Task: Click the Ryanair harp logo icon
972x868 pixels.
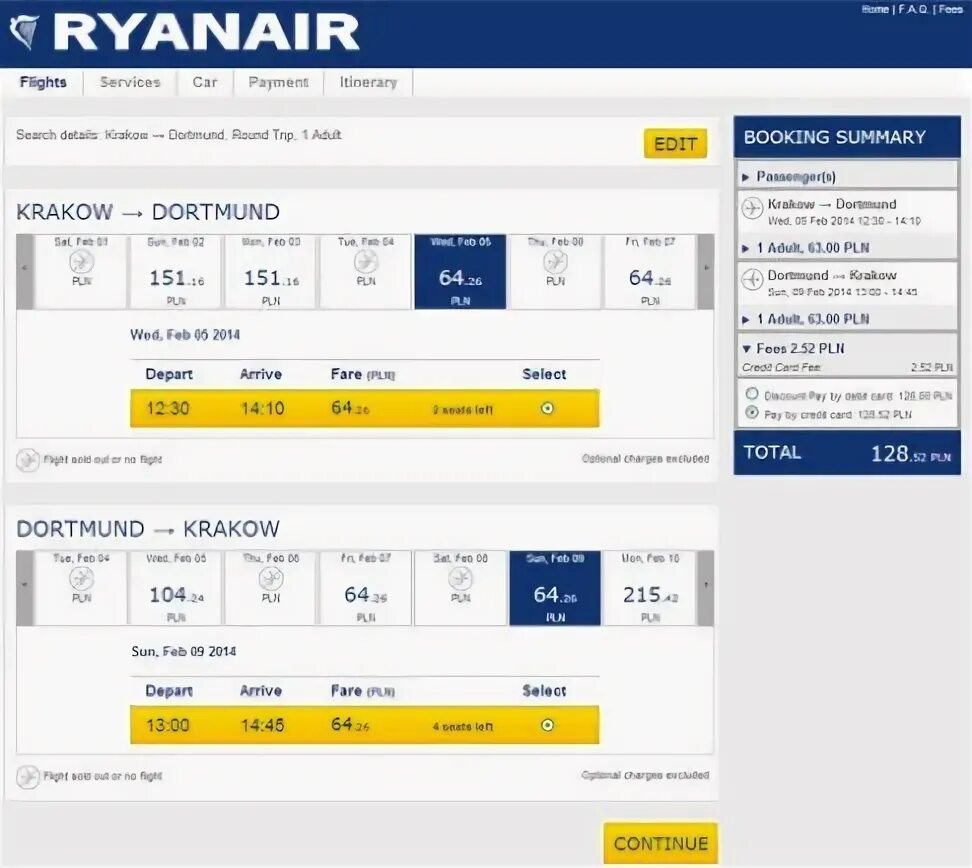Action: (25, 31)
